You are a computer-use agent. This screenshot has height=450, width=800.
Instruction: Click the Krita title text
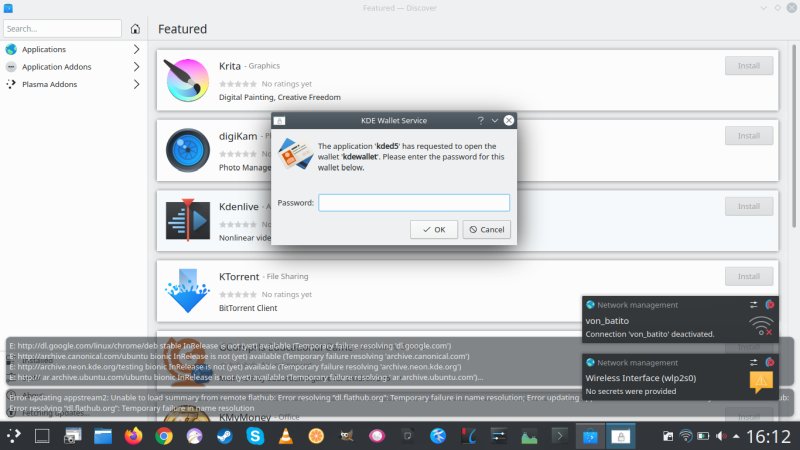[230, 66]
